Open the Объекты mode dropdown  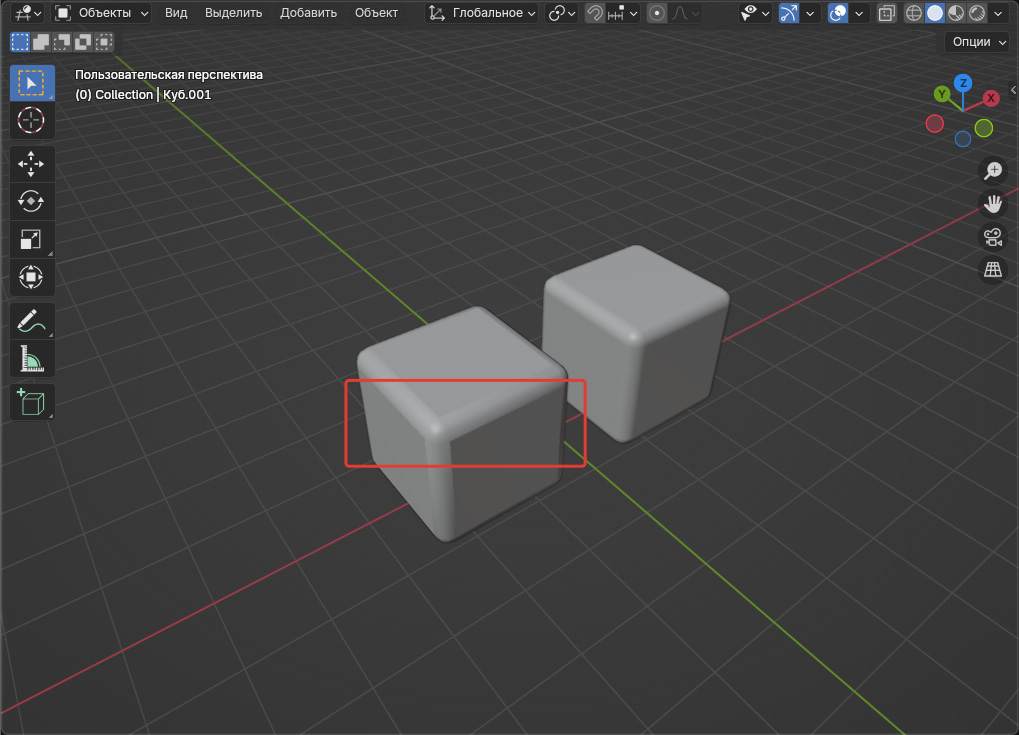click(101, 12)
